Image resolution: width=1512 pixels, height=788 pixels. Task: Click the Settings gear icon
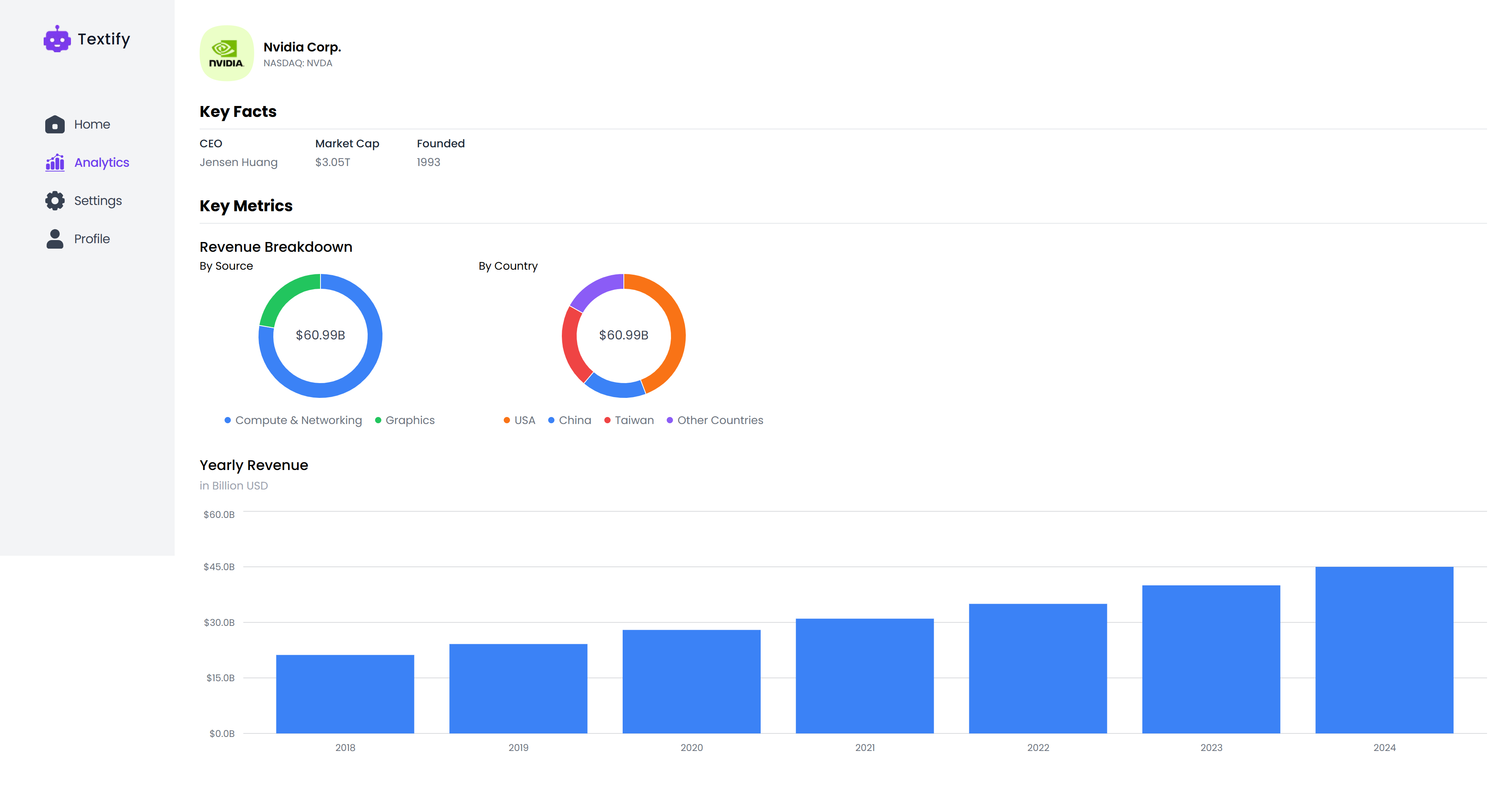55,201
